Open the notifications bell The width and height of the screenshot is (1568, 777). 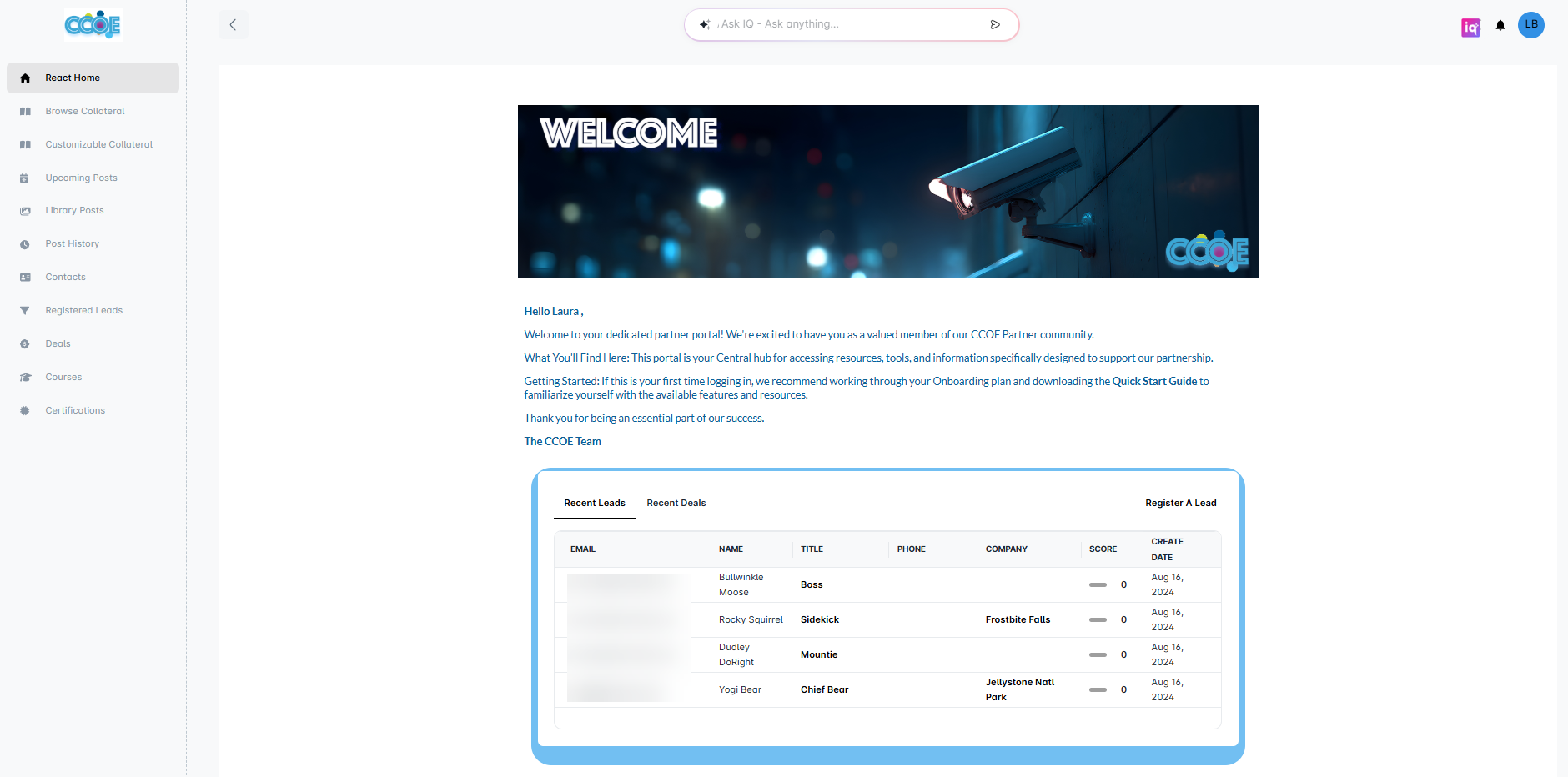[x=1500, y=25]
